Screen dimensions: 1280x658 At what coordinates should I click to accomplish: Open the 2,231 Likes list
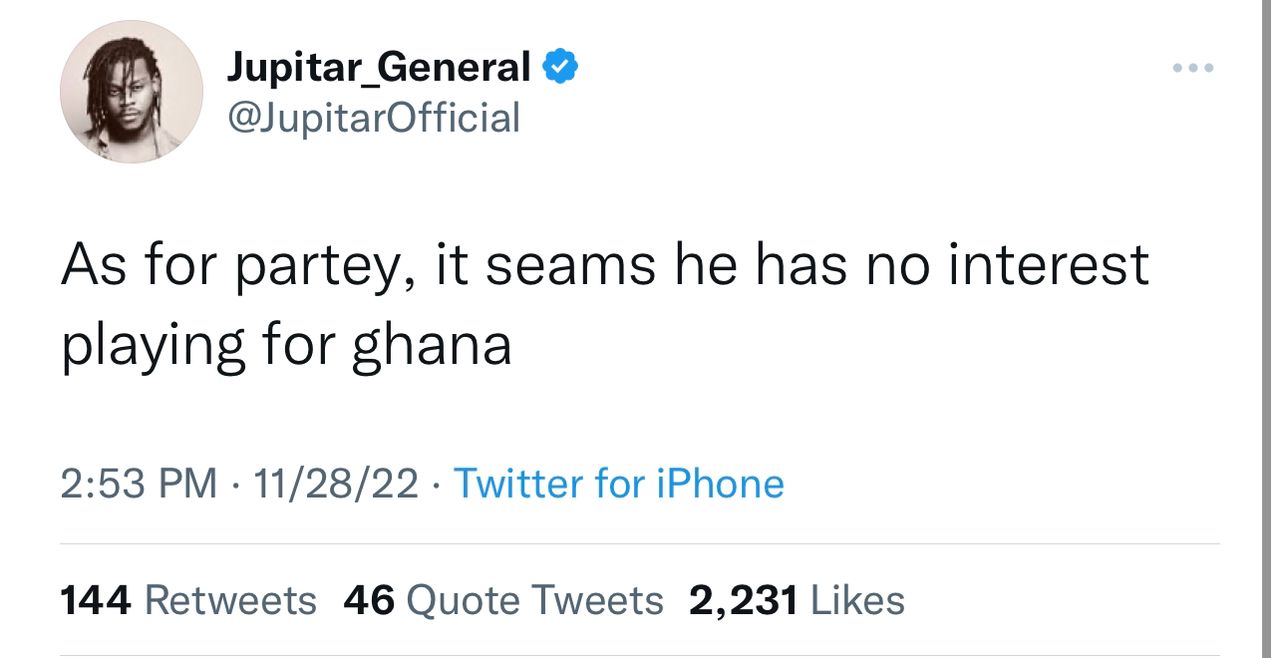tap(797, 600)
